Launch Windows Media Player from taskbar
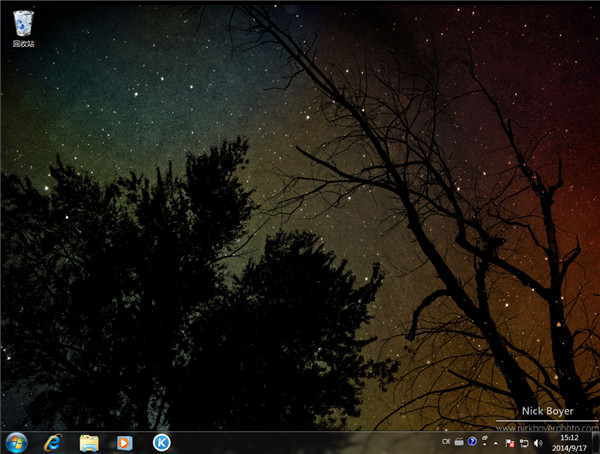600x454 pixels. point(124,442)
